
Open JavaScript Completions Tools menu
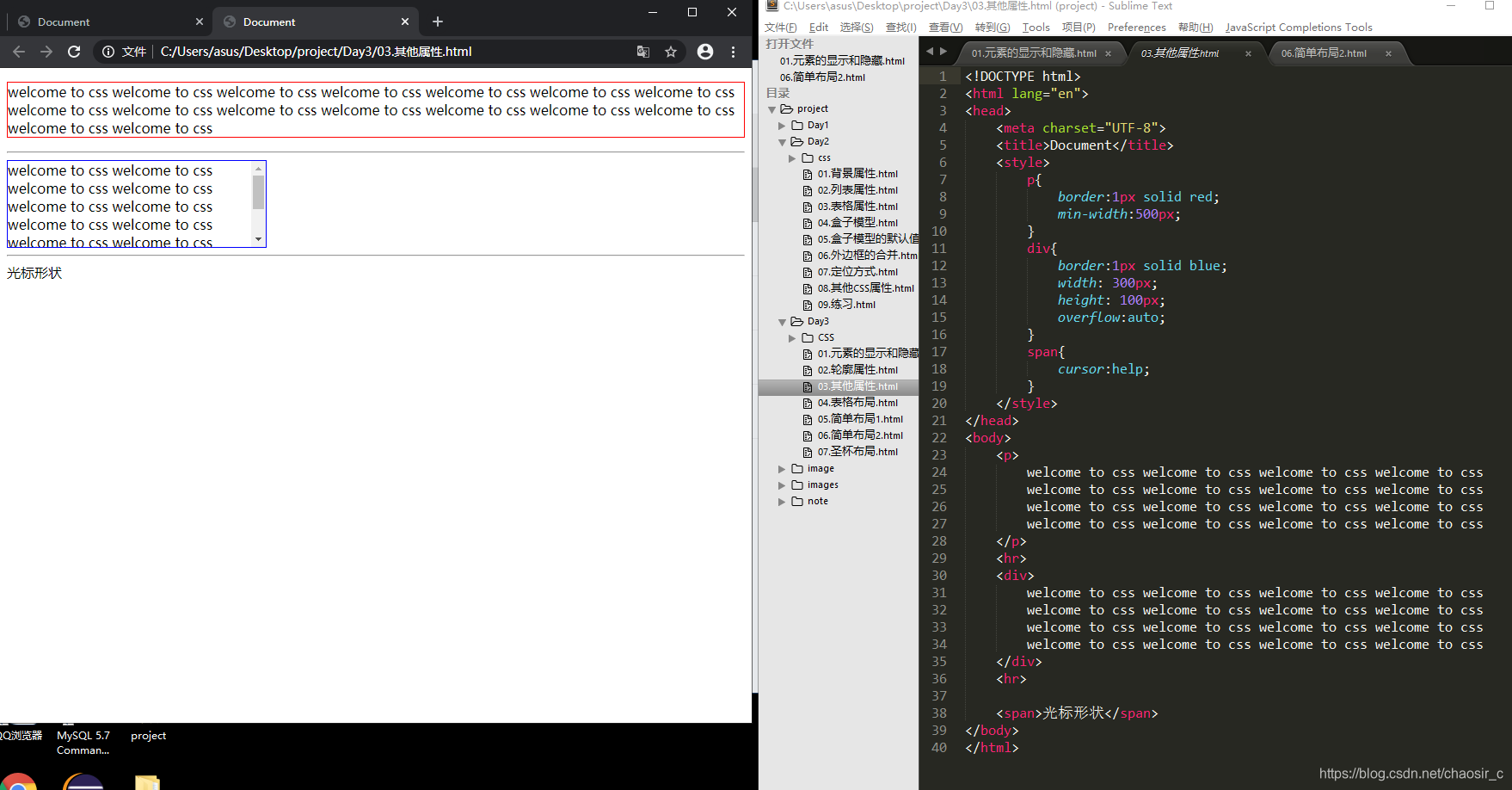pyautogui.click(x=1299, y=28)
